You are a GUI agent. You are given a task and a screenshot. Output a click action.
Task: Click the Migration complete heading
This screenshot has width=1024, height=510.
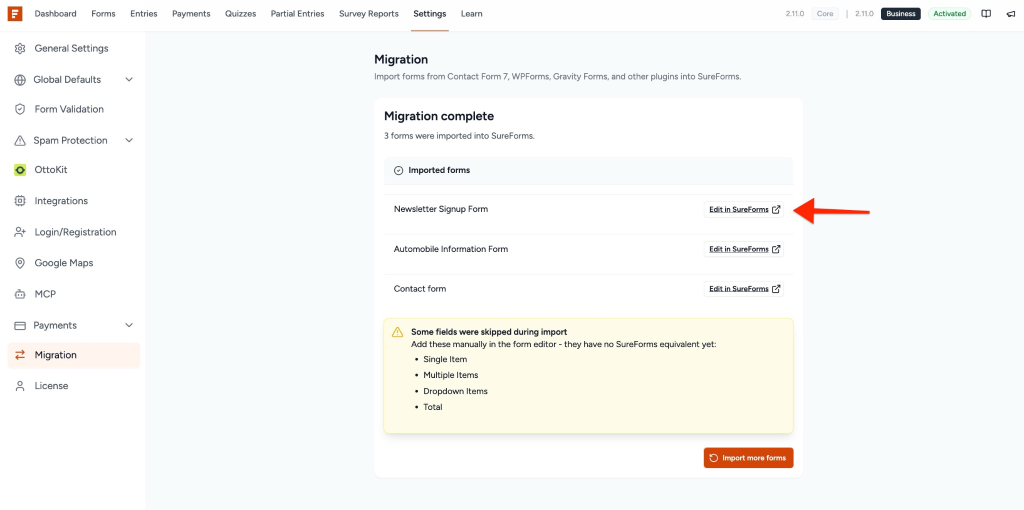[x=439, y=116]
